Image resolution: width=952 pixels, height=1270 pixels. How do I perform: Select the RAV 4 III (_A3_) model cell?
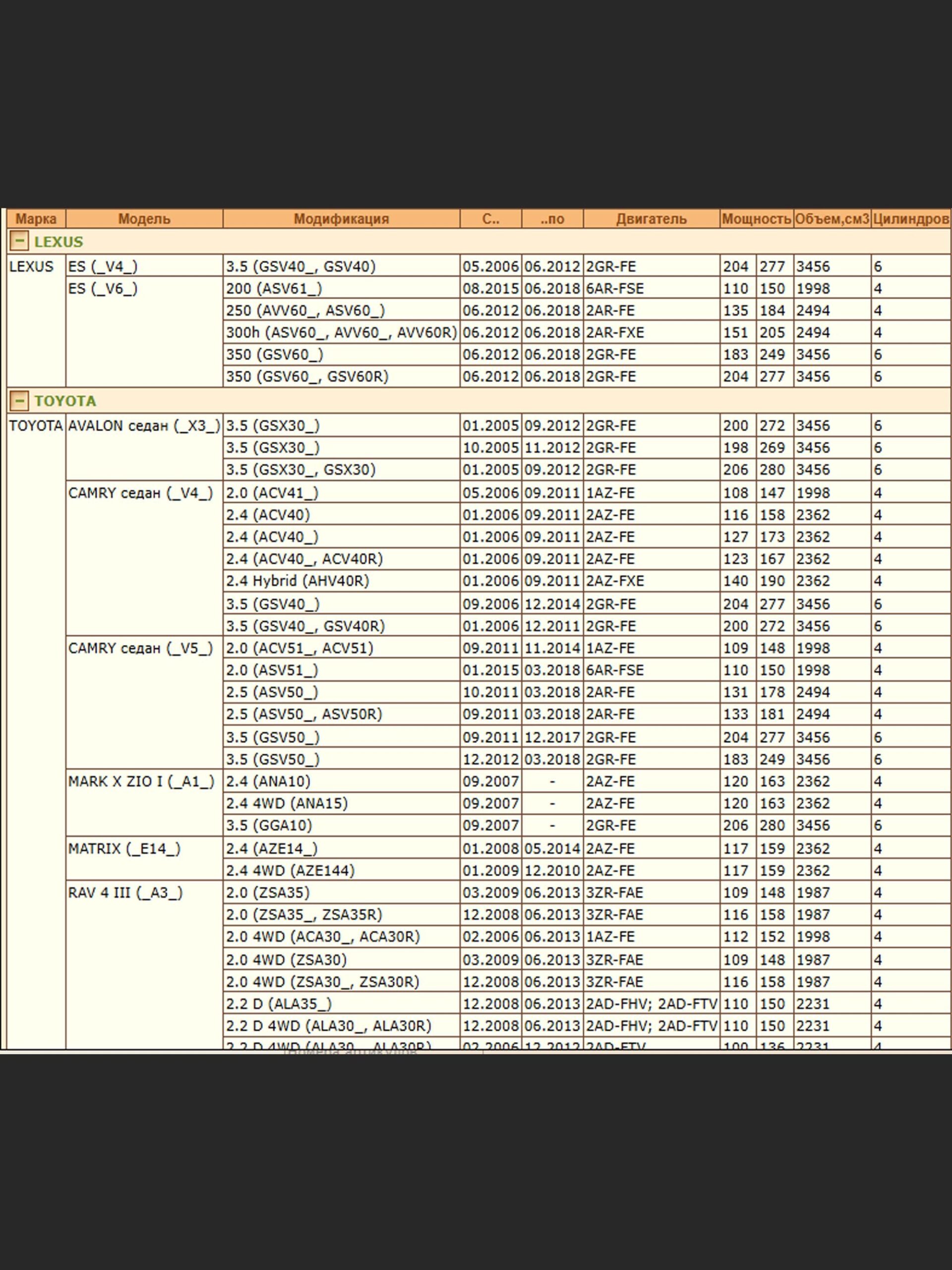pos(125,893)
